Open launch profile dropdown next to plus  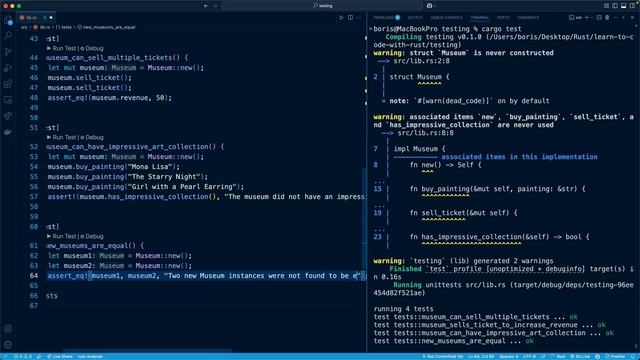[592, 18]
